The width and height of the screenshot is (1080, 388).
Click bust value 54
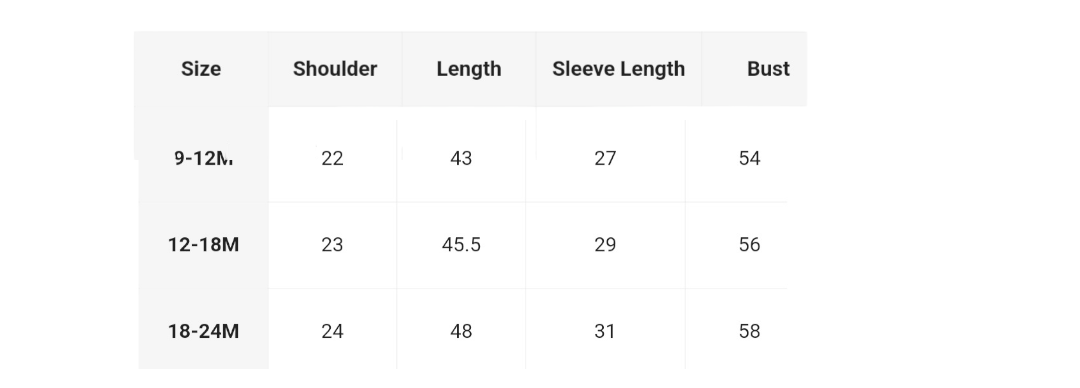click(749, 159)
